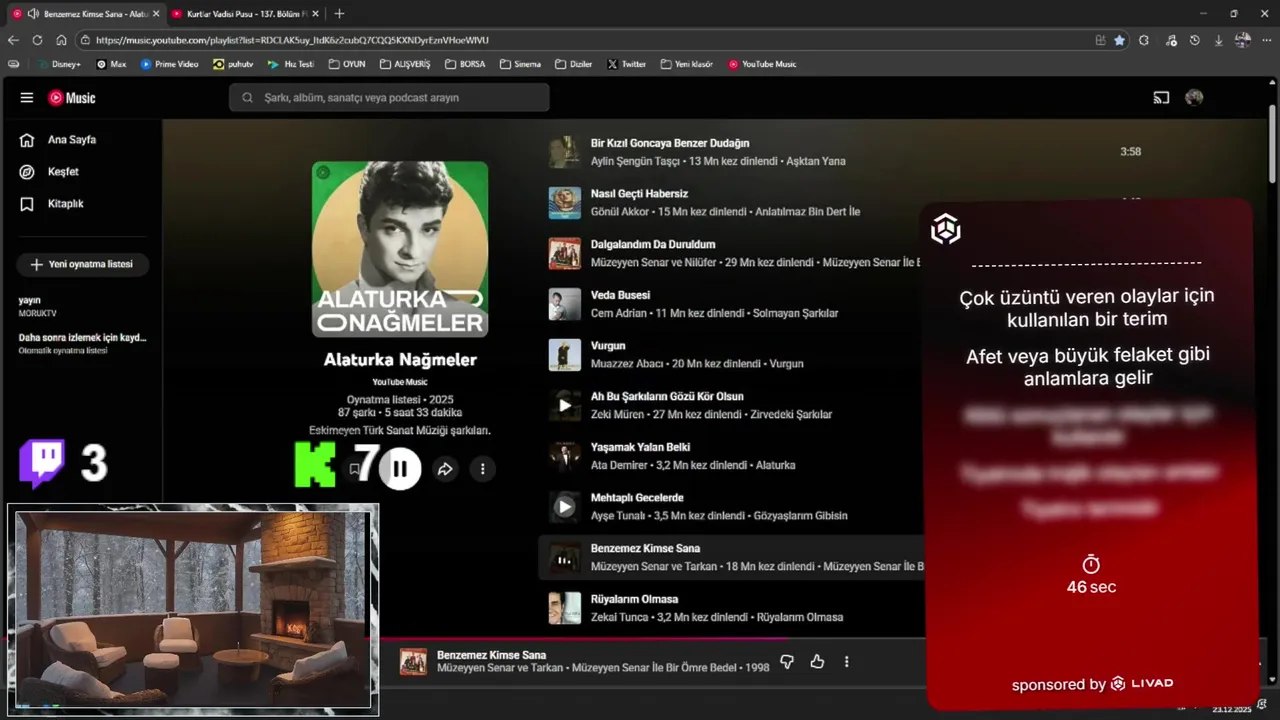Open Disney+ bookmark
This screenshot has height=720, width=1280.
59,64
